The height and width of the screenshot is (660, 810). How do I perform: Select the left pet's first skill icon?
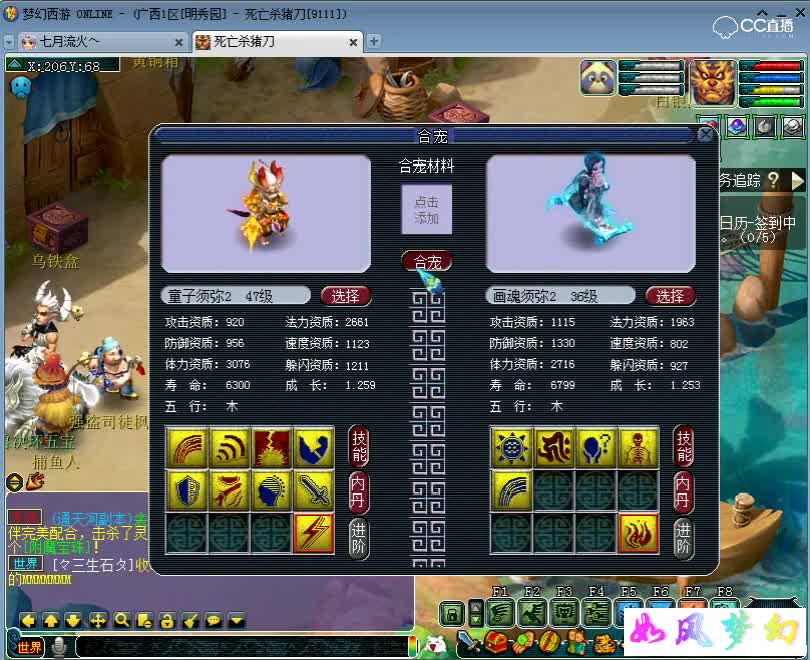click(x=187, y=447)
